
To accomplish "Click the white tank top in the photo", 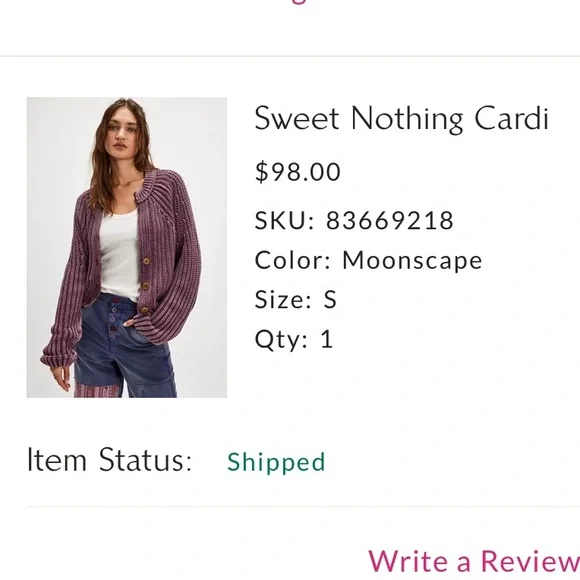I will [119, 255].
